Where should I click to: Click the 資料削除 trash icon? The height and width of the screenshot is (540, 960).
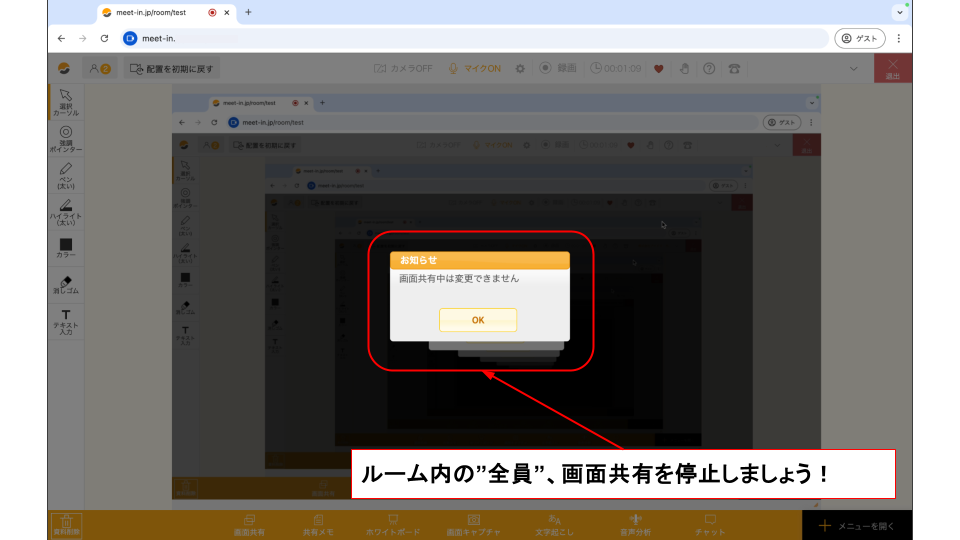(66, 524)
